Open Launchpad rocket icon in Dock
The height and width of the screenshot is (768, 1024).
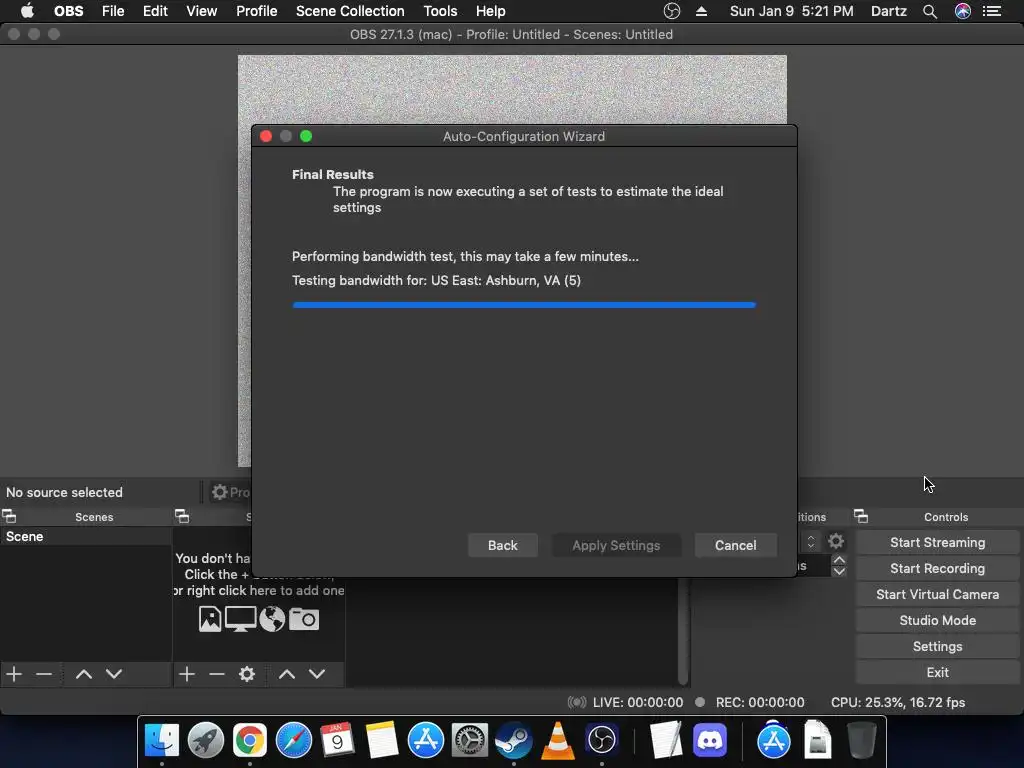click(x=206, y=740)
